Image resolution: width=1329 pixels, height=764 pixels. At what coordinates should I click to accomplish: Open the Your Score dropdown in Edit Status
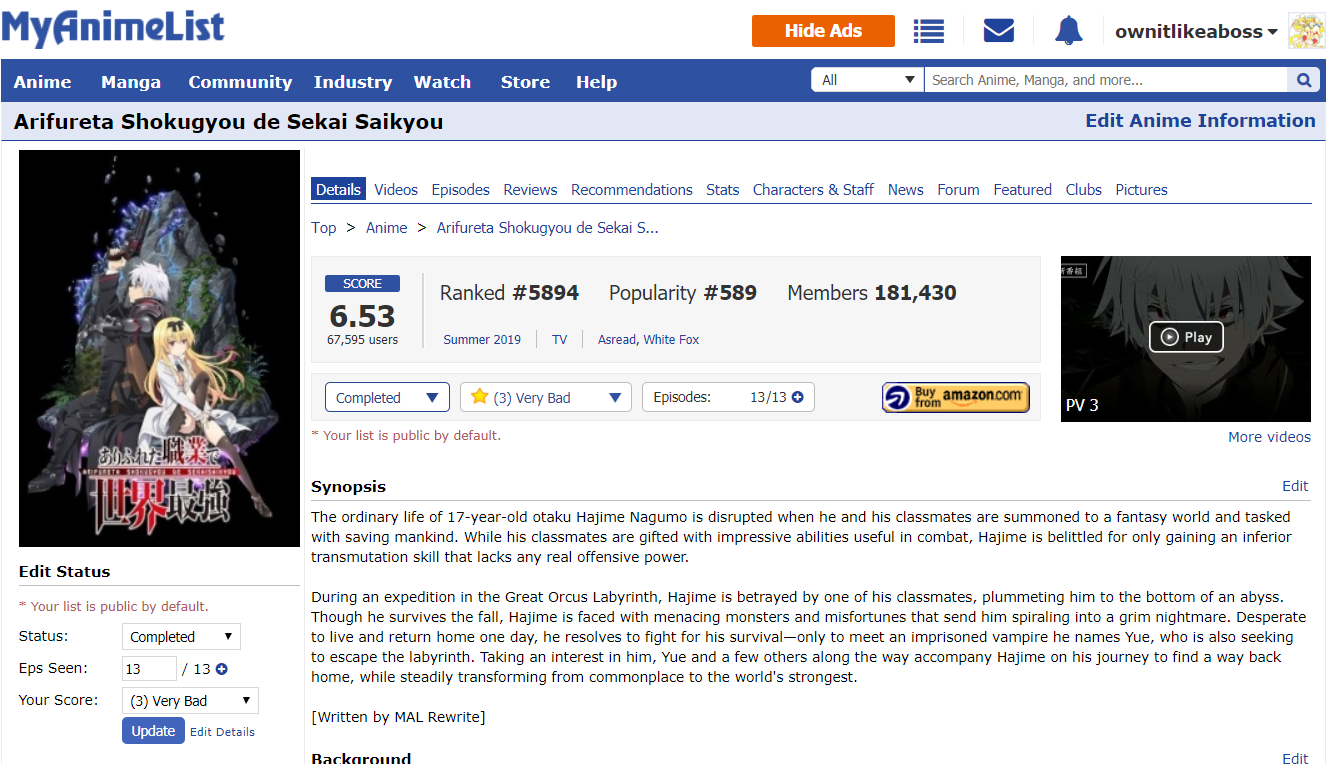pos(190,701)
